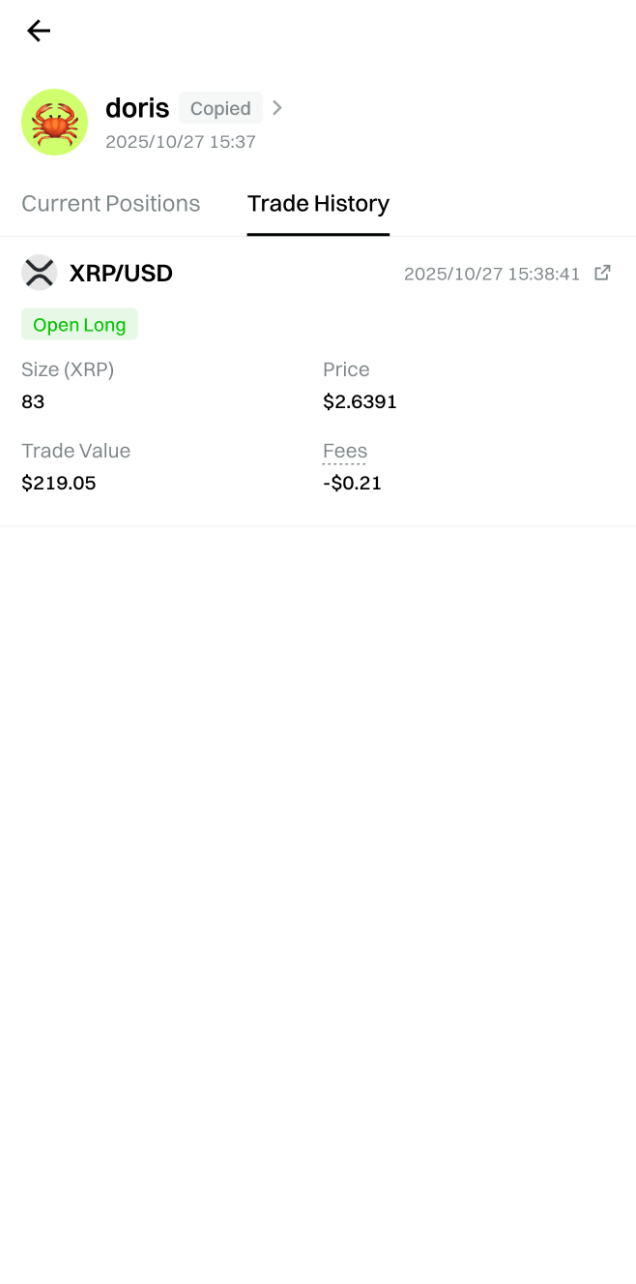
Task: Select the Trade History tab
Action: (318, 204)
